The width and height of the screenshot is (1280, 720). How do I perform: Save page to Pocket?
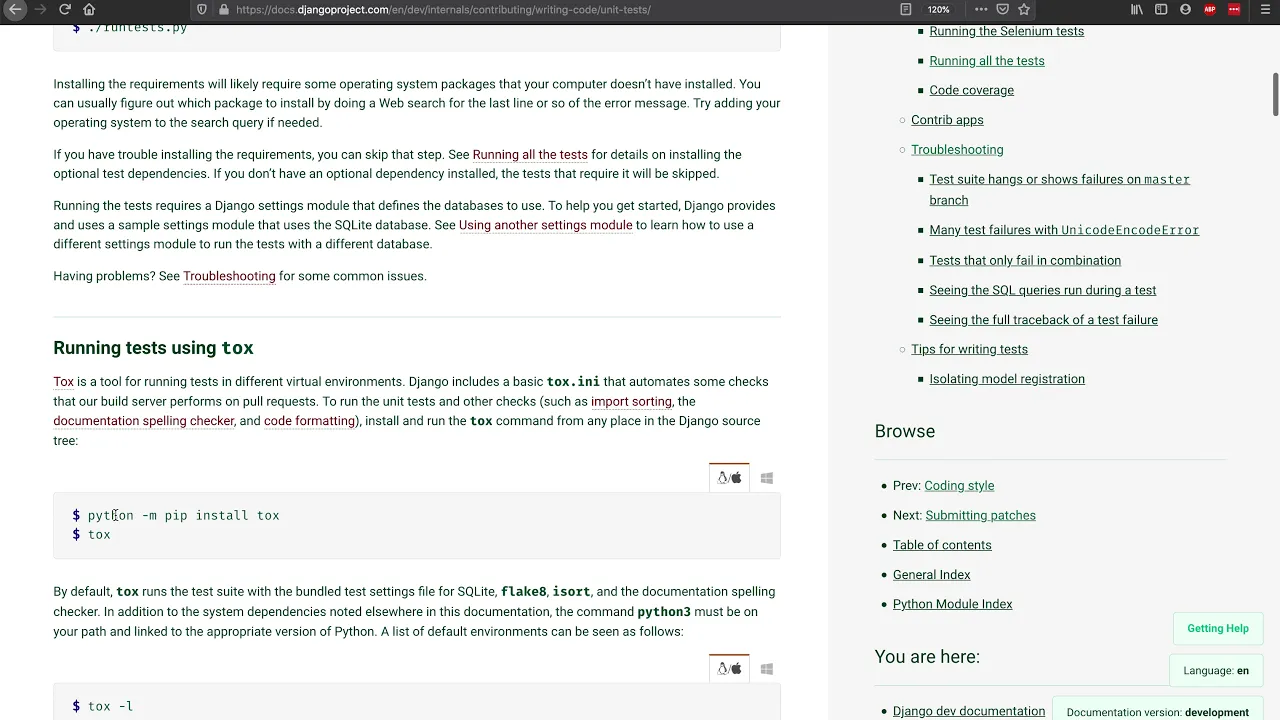tap(1002, 9)
